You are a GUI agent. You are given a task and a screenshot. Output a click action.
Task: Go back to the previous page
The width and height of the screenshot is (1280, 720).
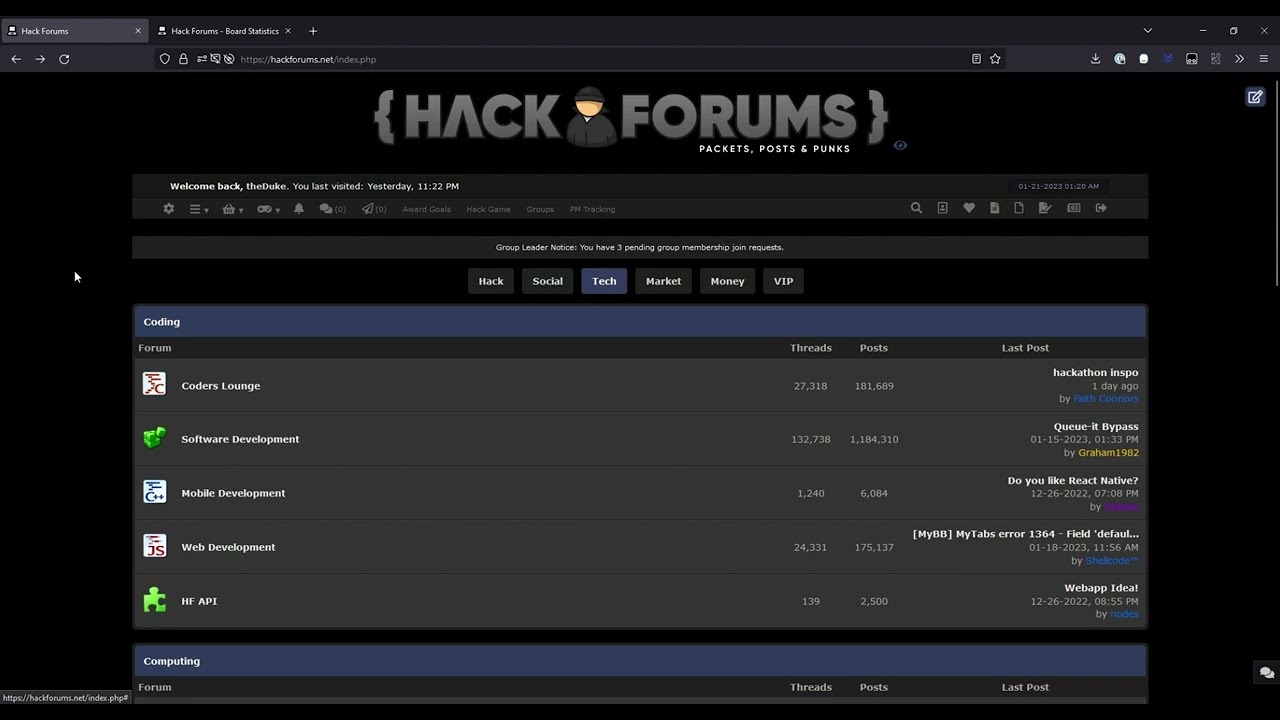coord(16,59)
